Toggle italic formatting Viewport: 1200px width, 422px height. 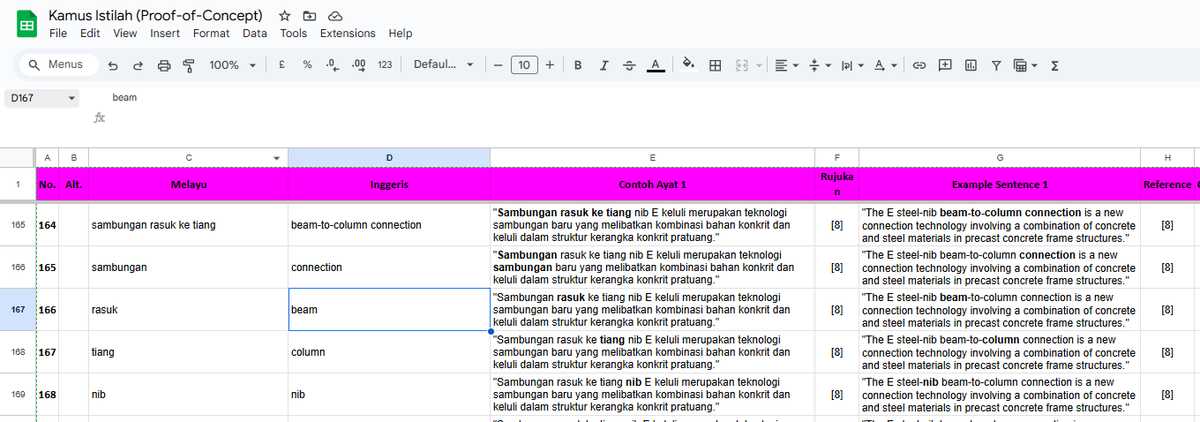pyautogui.click(x=604, y=65)
